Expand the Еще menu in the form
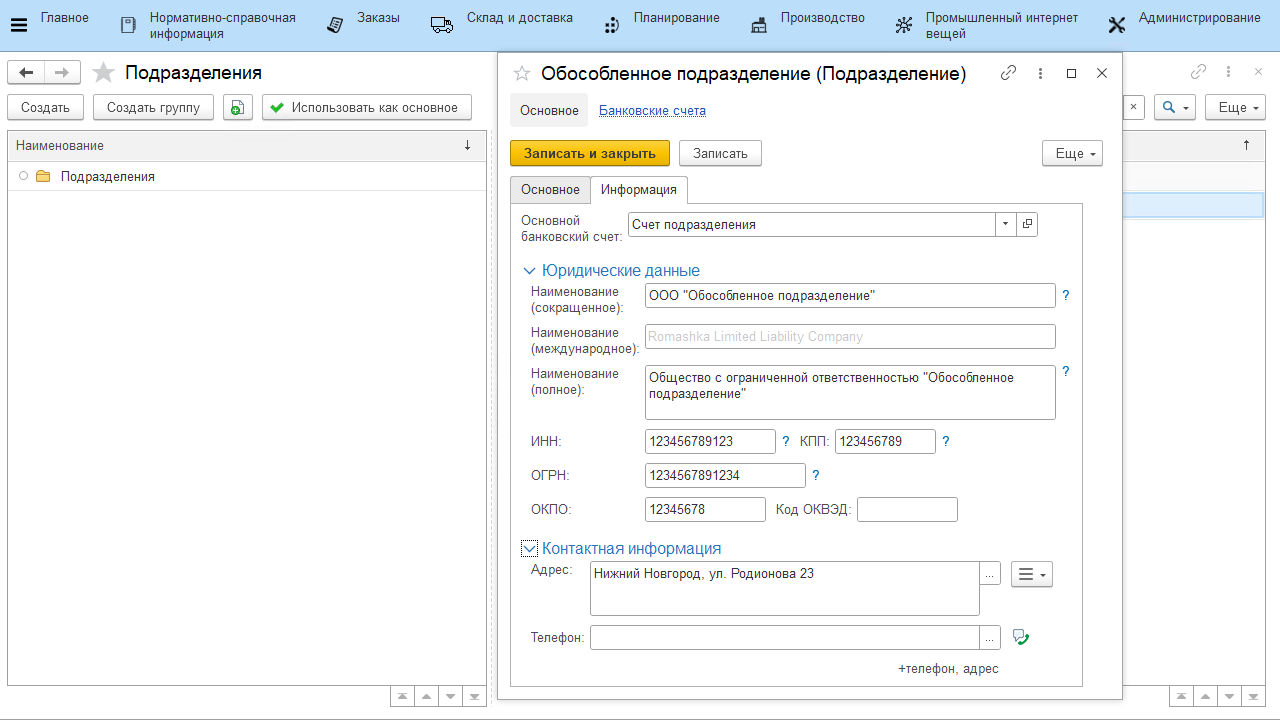This screenshot has width=1280, height=720. (x=1071, y=153)
